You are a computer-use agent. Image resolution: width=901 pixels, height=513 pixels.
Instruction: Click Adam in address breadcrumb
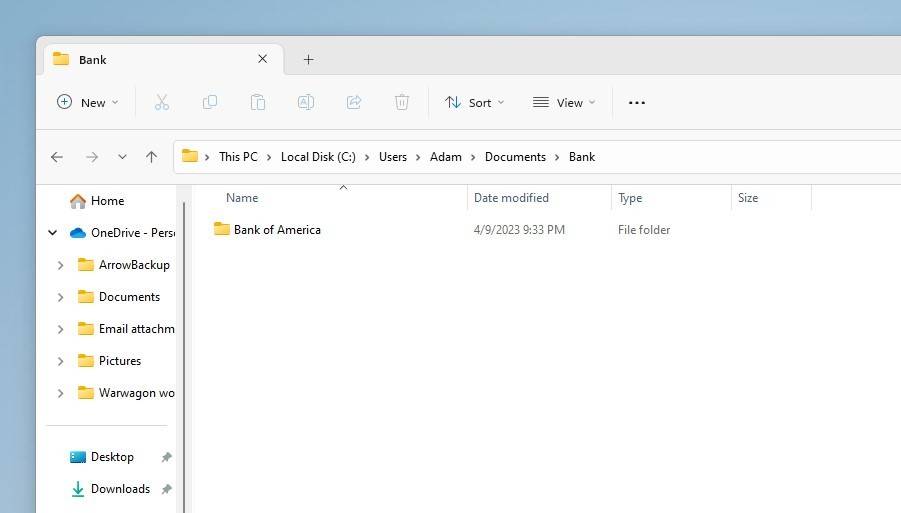pos(446,157)
